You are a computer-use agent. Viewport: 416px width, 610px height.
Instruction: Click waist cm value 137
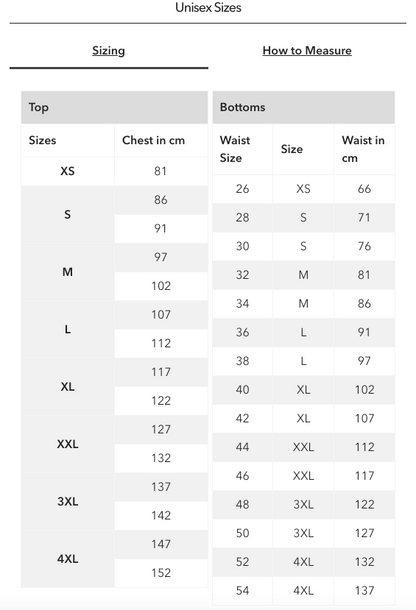(364, 591)
